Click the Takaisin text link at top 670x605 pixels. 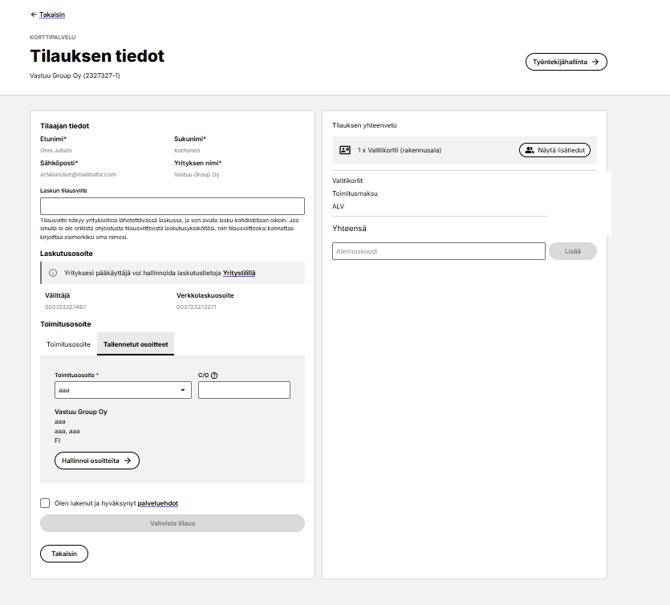tap(52, 15)
